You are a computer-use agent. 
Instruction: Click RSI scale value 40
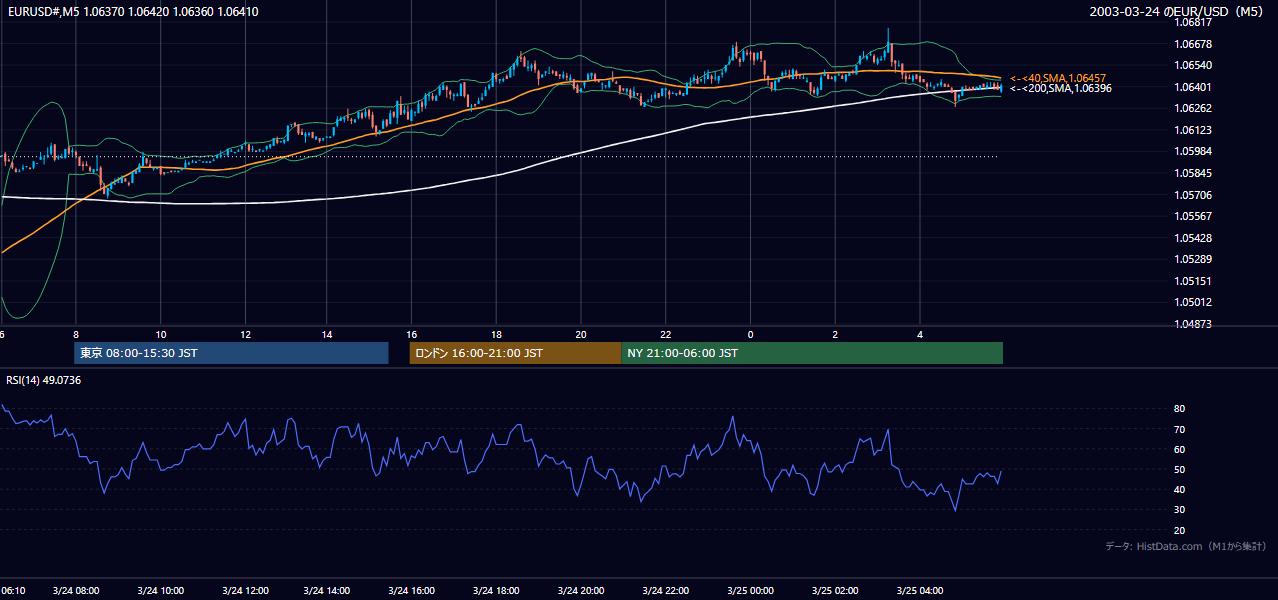(1180, 489)
